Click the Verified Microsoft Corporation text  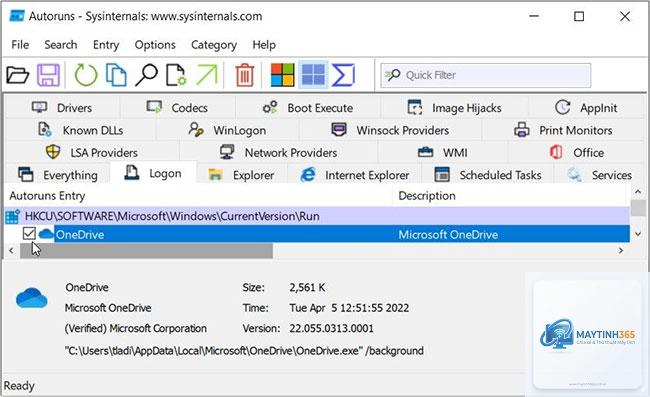(136, 328)
